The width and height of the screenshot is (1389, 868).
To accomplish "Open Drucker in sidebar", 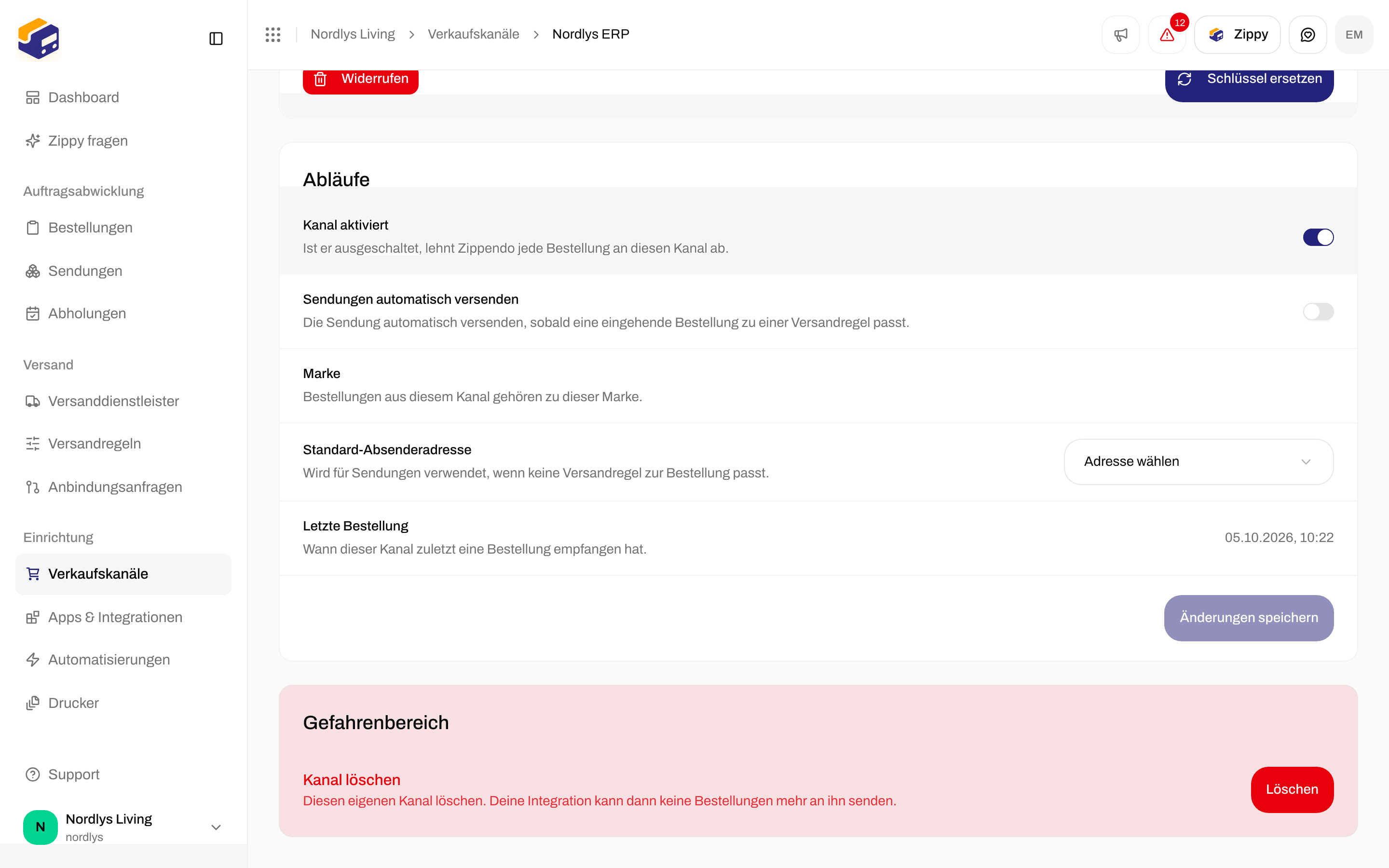I will pos(123,703).
